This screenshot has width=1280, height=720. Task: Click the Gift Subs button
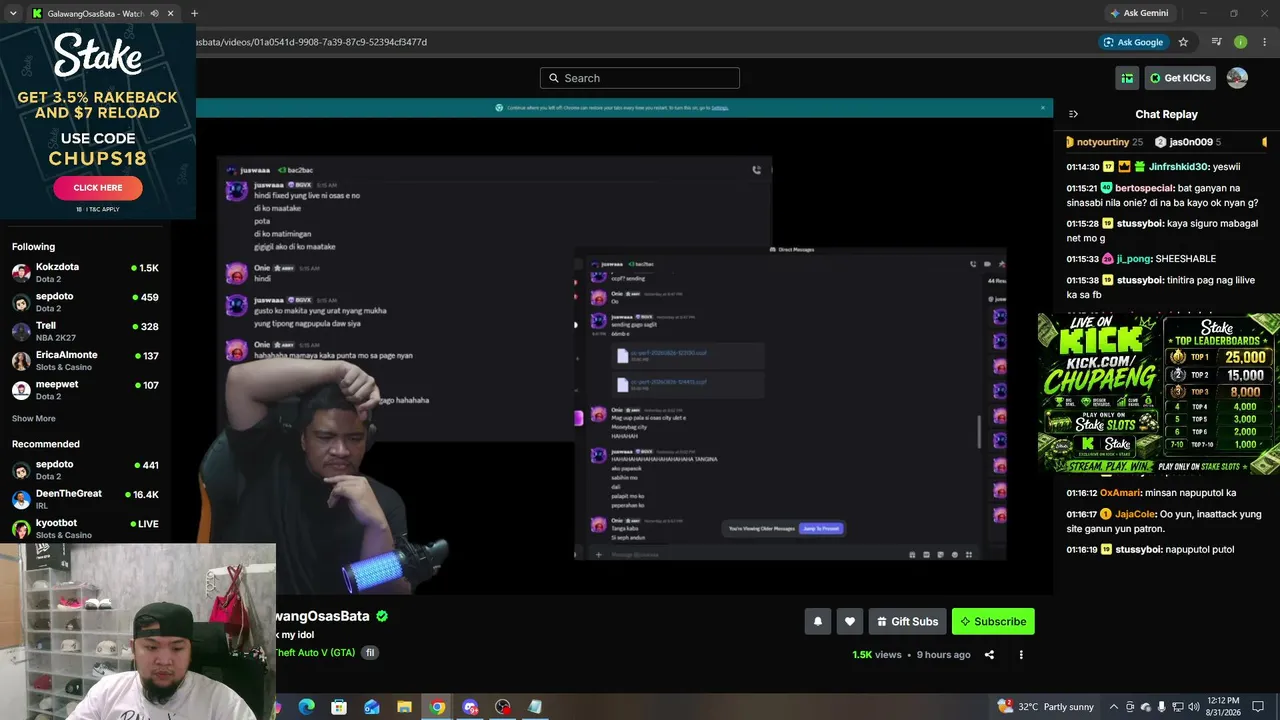[x=908, y=621]
